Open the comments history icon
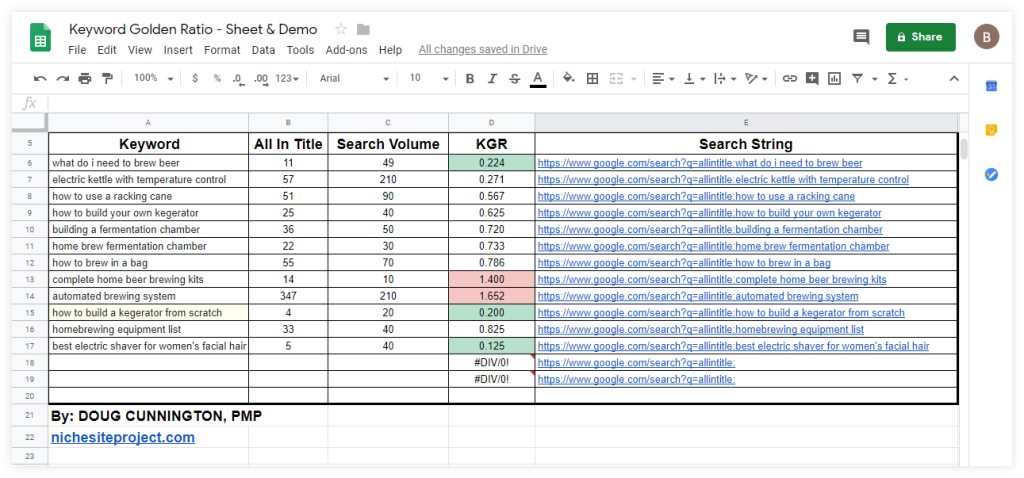Viewport: 1024px width, 478px height. 860,37
